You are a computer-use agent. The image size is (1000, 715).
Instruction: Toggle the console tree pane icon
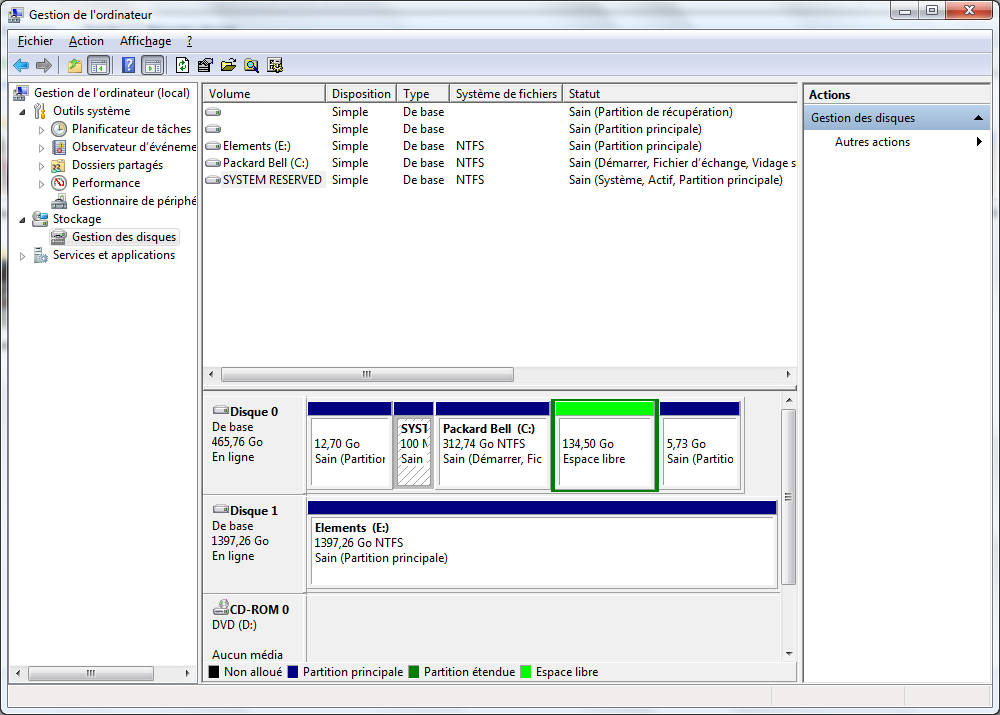pyautogui.click(x=98, y=65)
